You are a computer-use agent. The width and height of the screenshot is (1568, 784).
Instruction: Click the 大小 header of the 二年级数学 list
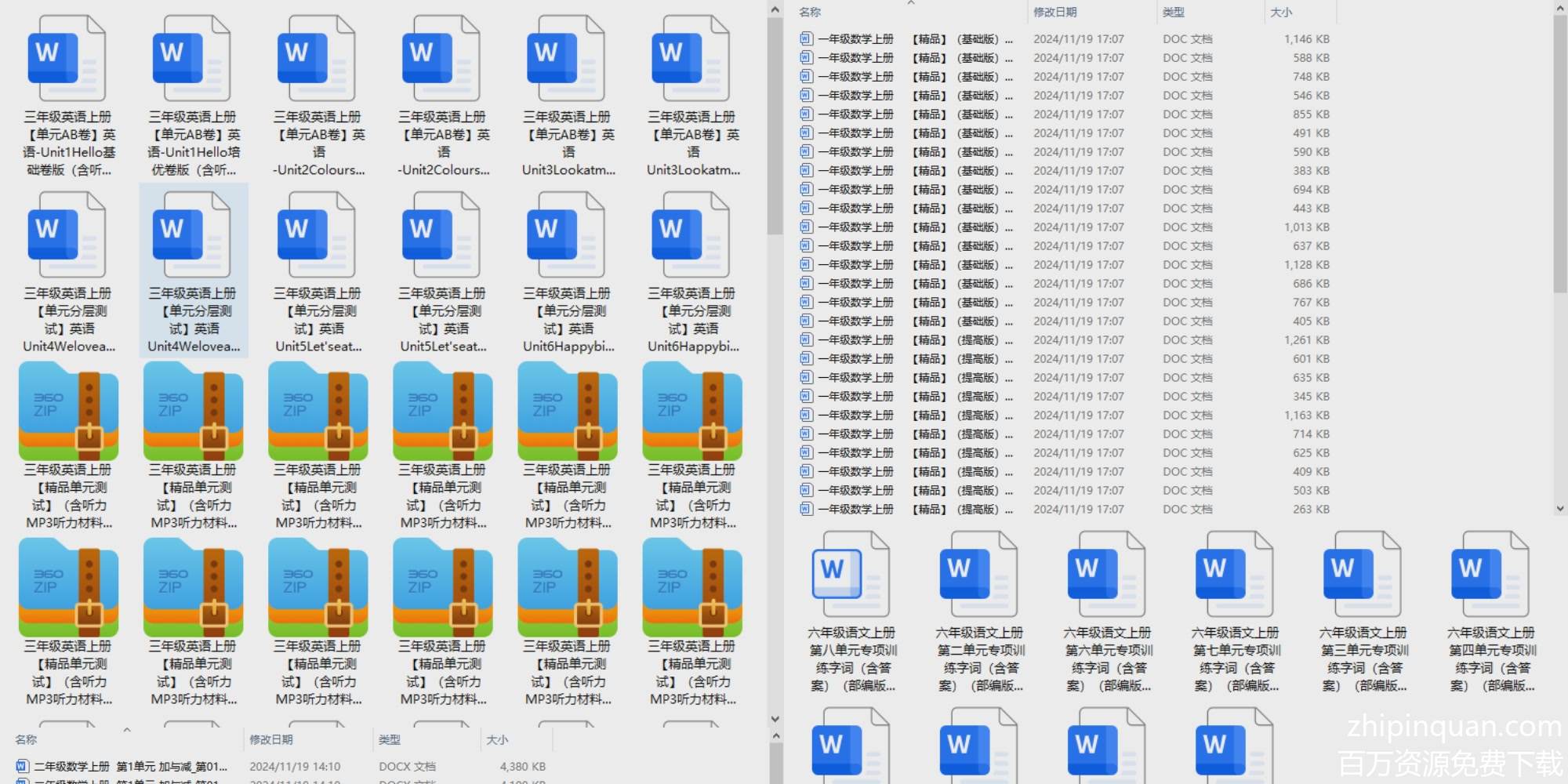pos(497,739)
